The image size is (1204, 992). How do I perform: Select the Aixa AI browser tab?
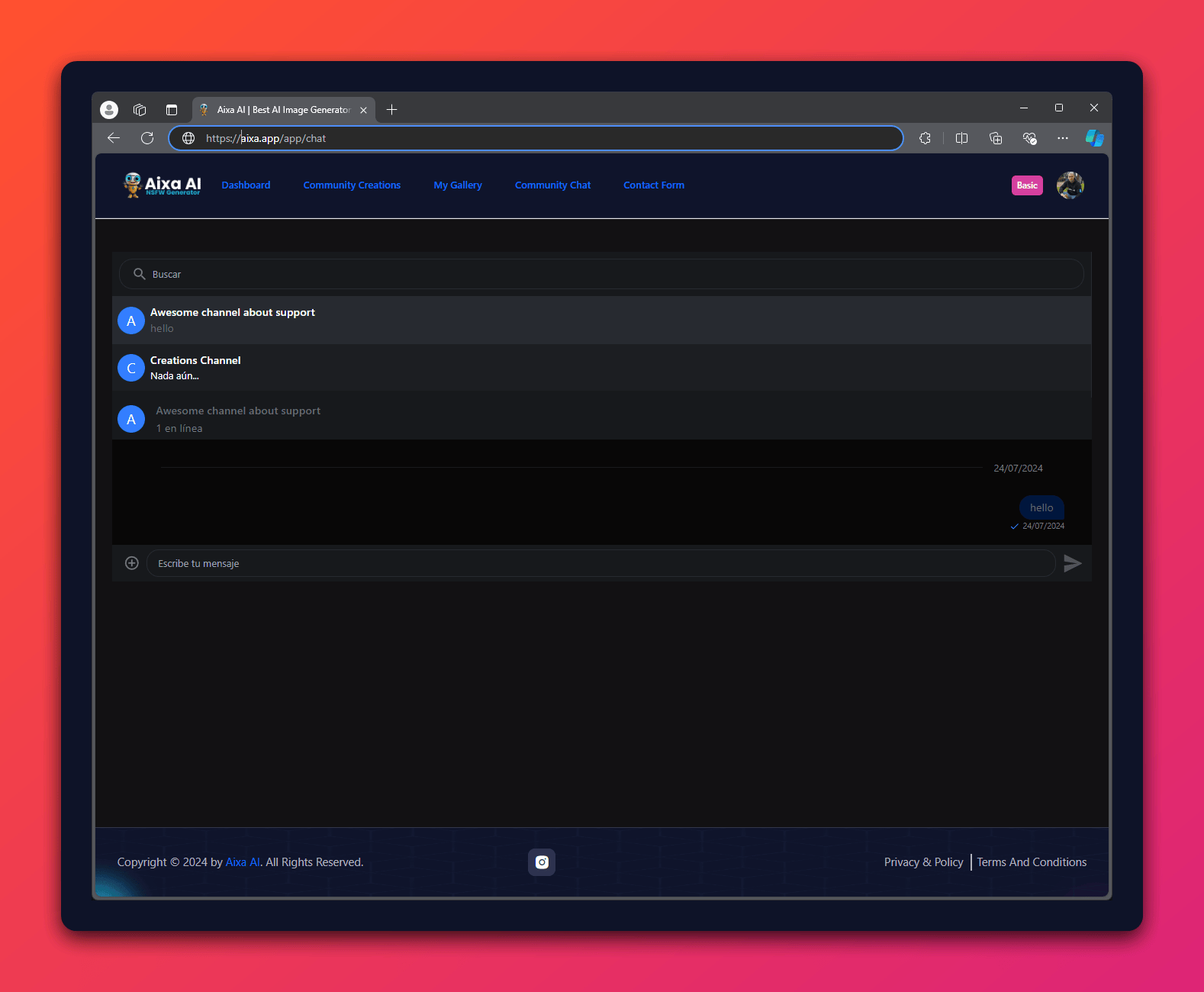284,110
